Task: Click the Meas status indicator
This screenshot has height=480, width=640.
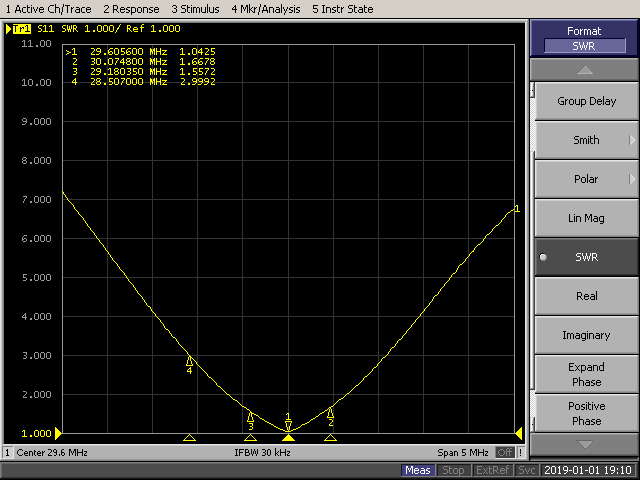Action: click(x=418, y=470)
